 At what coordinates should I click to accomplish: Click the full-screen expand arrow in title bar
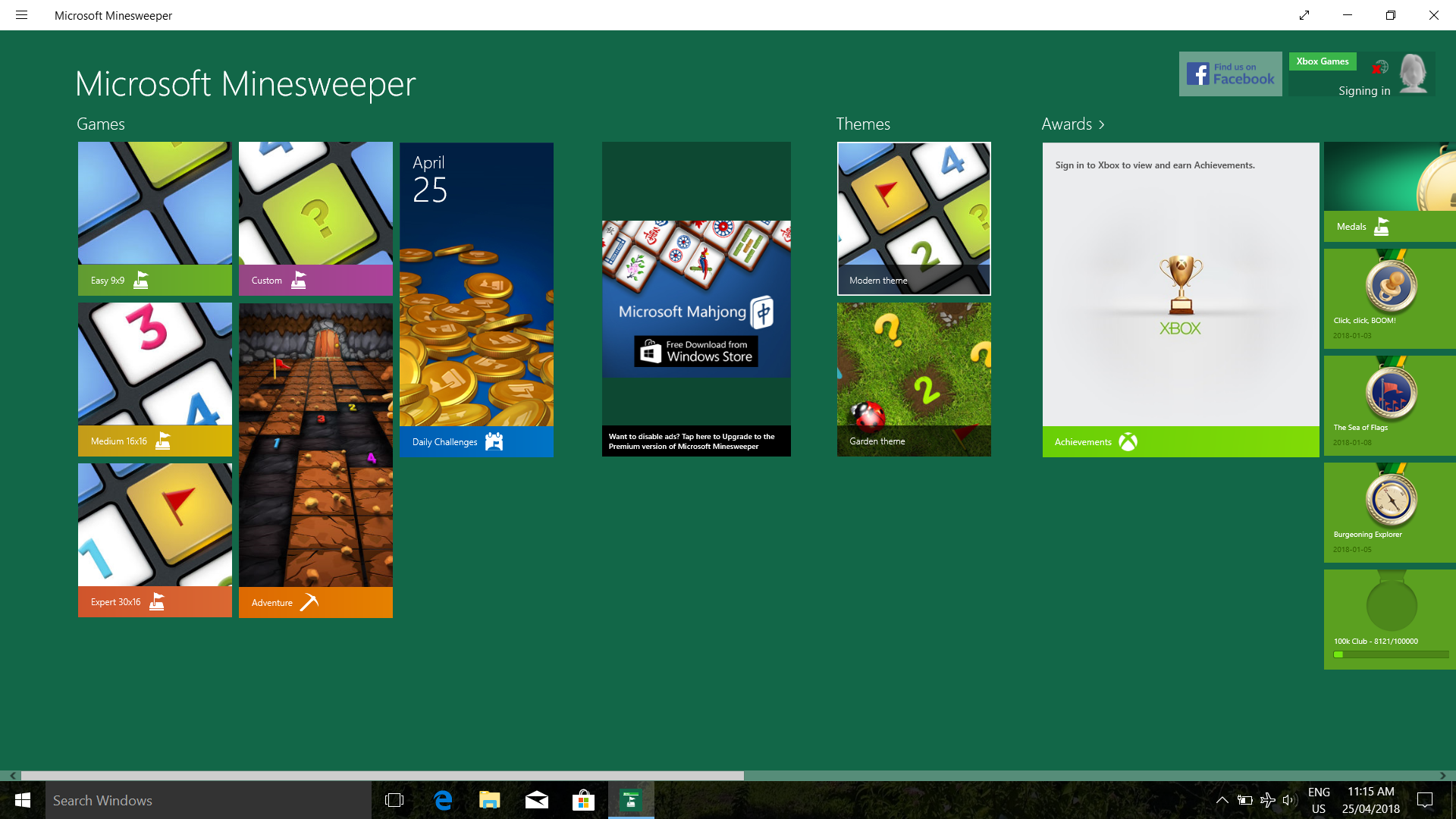point(1304,15)
